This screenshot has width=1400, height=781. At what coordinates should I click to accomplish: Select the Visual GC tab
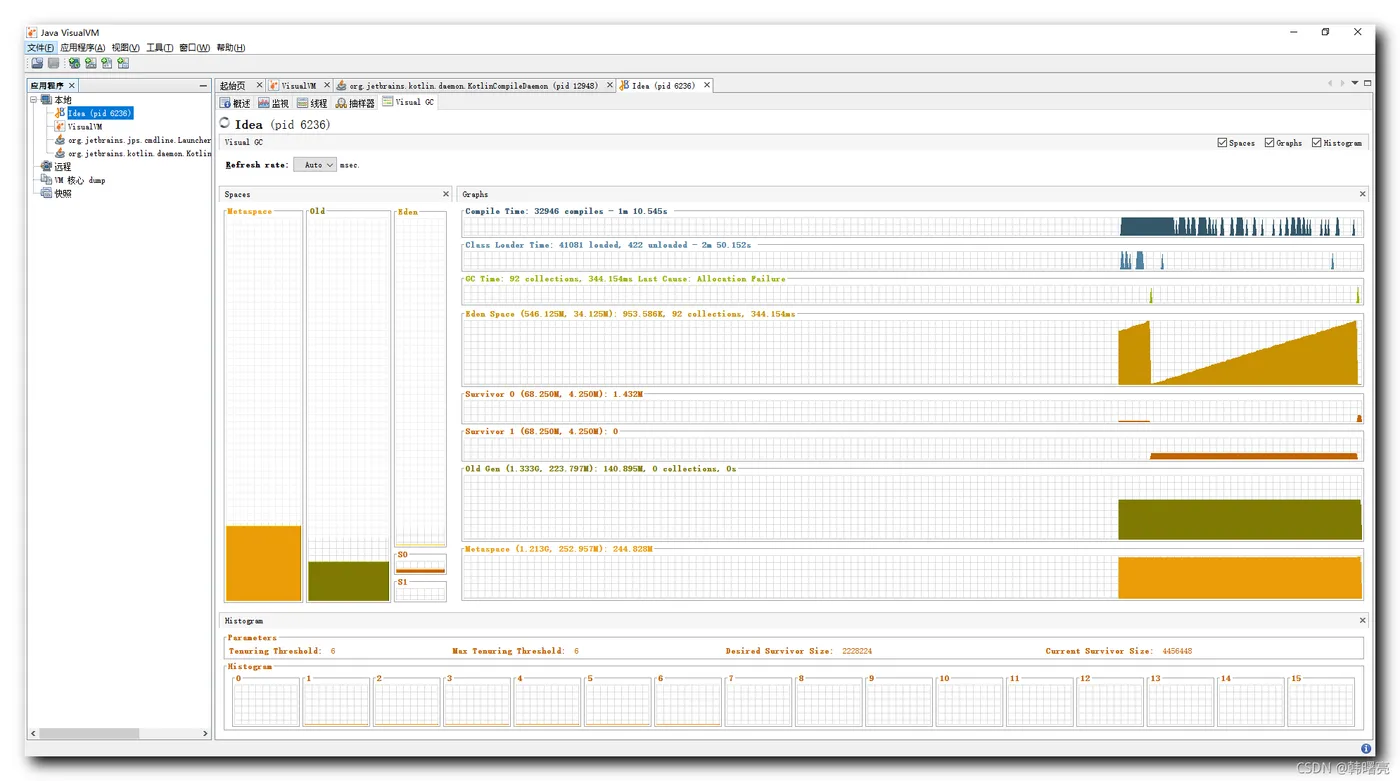pos(408,102)
